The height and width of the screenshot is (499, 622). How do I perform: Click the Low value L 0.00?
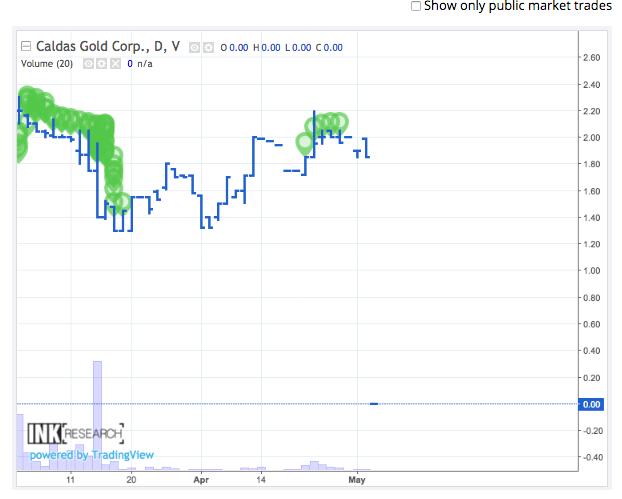298,48
